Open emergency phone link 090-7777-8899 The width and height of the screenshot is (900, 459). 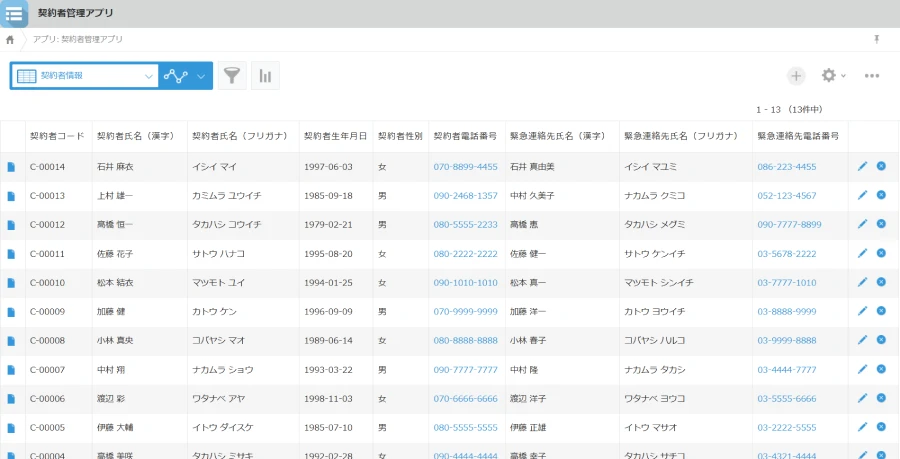(x=789, y=225)
